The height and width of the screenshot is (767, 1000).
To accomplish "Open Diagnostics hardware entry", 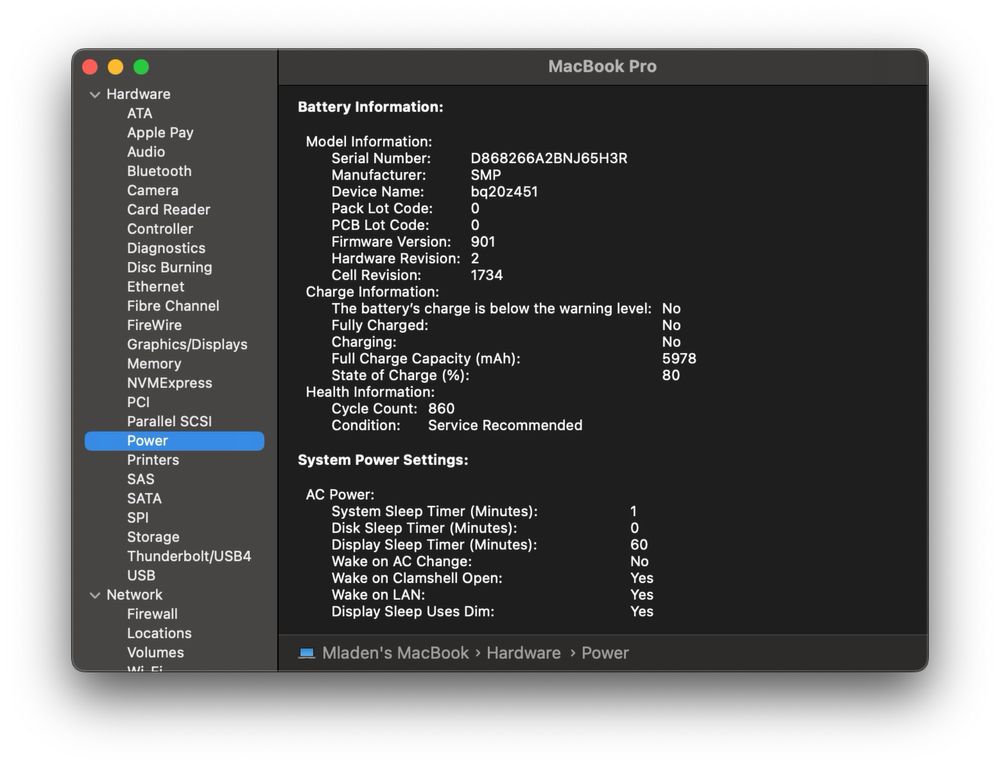I will coord(166,248).
